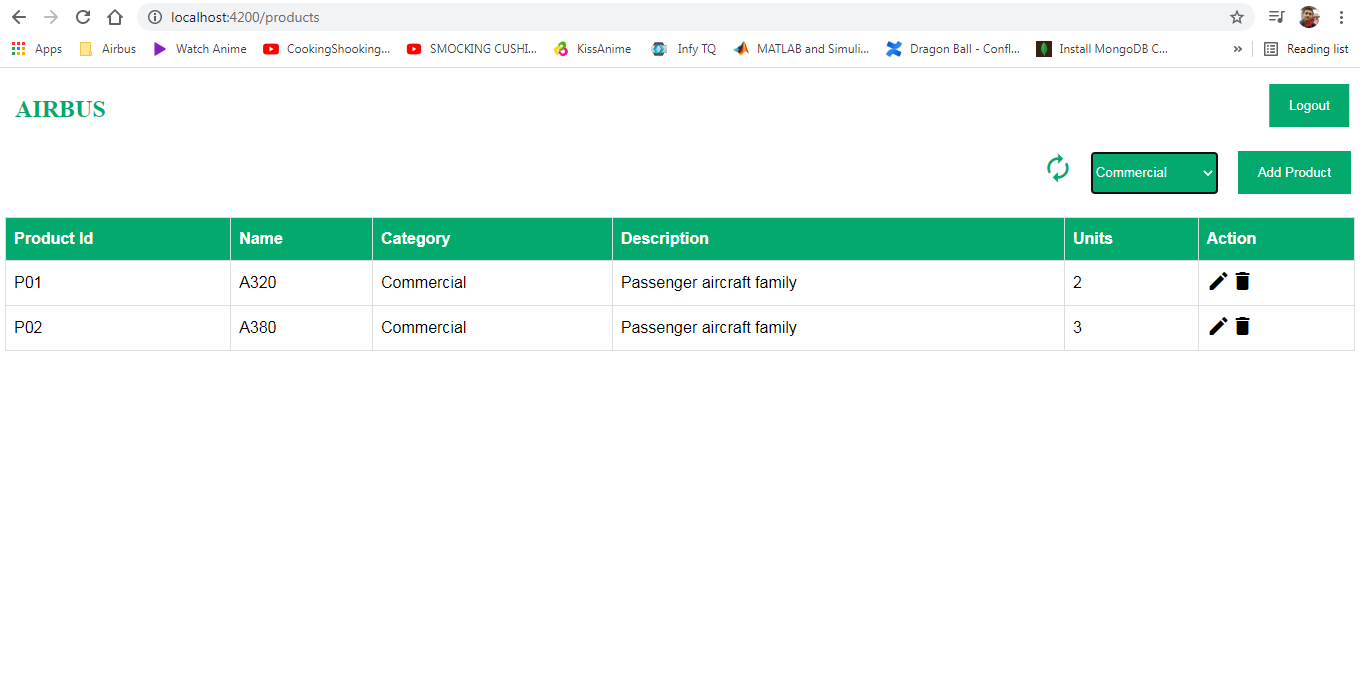
Task: Delete the A380 product
Action: (1242, 326)
